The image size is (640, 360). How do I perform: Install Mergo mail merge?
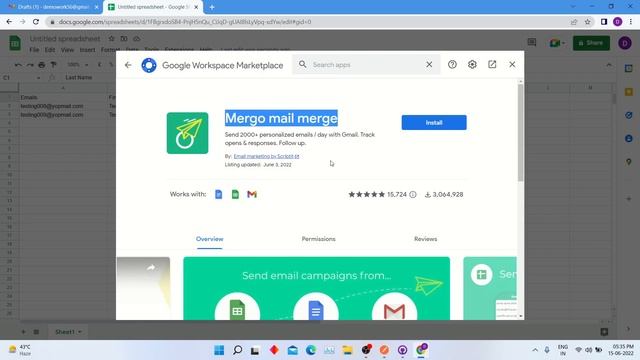coord(434,122)
